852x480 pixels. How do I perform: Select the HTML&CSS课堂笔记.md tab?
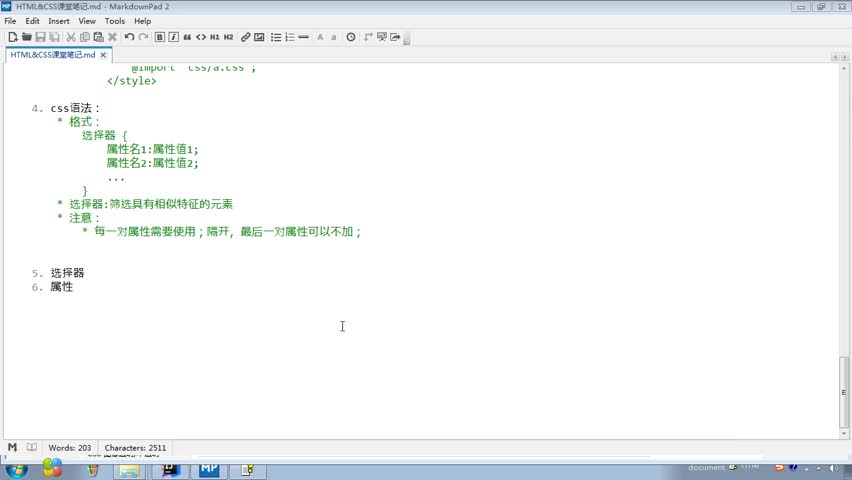coord(53,55)
